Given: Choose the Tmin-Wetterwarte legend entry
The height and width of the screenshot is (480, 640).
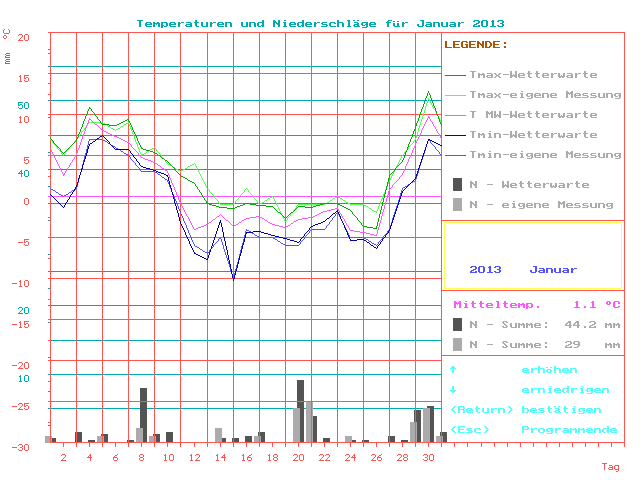Looking at the screenshot, I should 533,135.
